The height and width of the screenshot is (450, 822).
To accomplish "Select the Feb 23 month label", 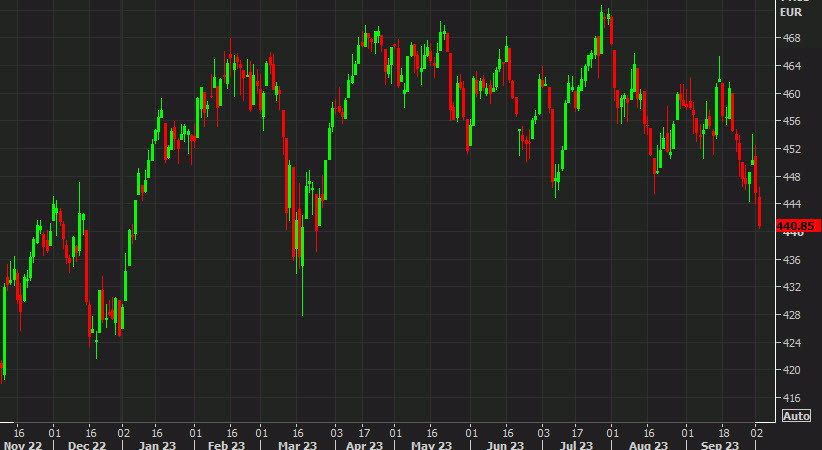I will [x=226, y=445].
